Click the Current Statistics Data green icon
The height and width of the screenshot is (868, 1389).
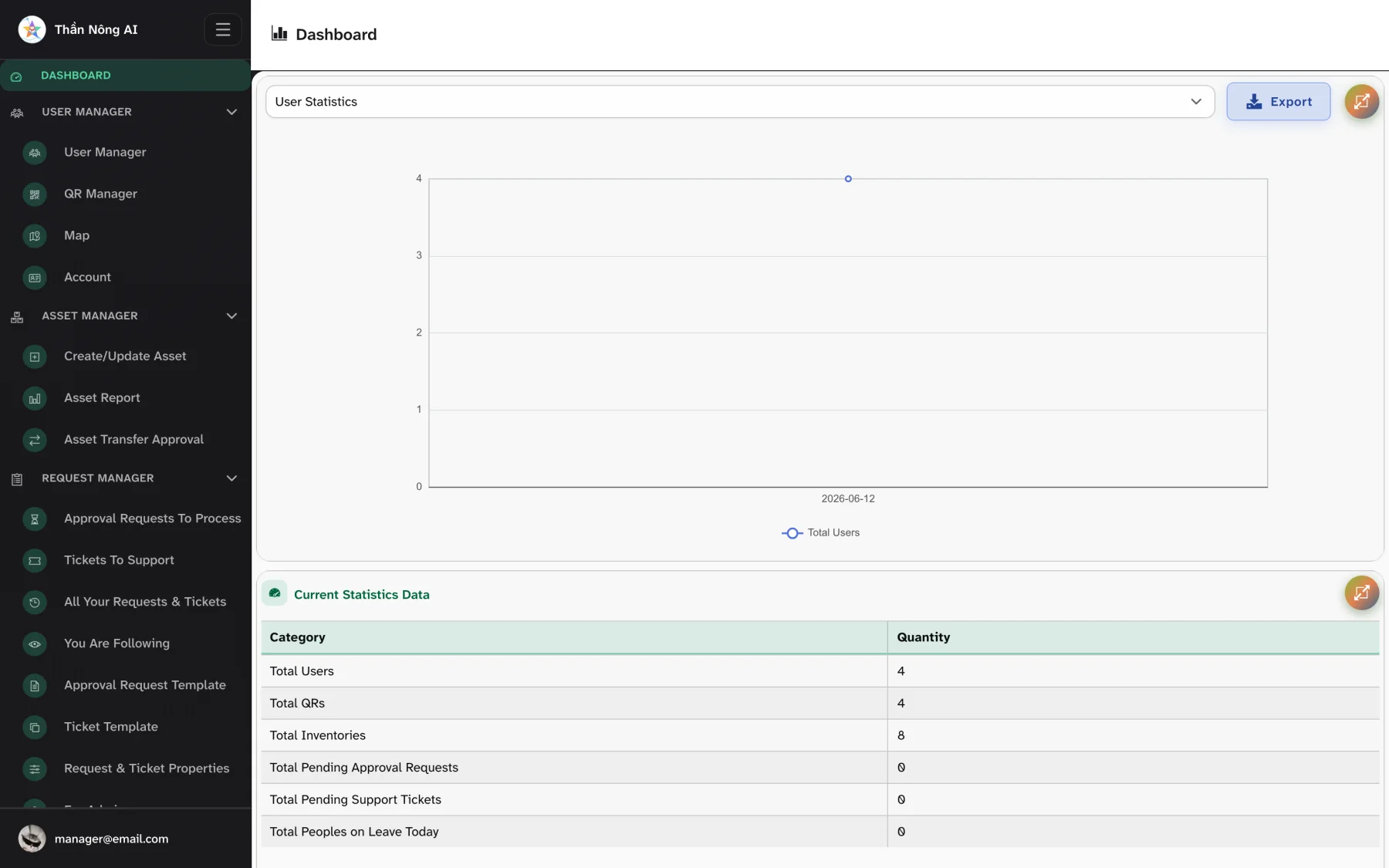275,593
